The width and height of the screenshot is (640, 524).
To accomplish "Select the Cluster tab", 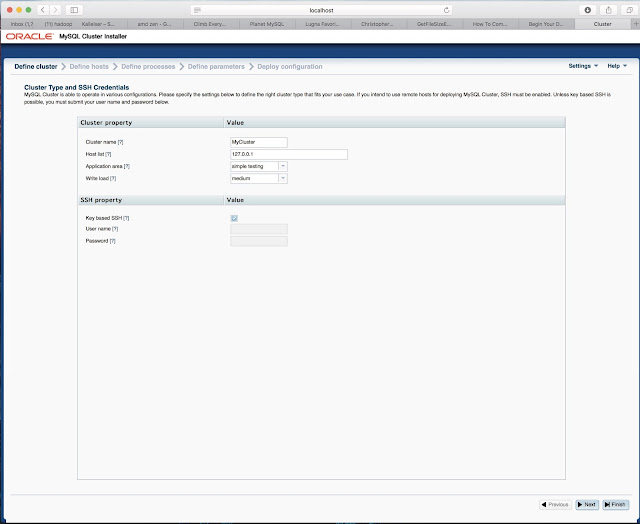I will pos(602,24).
